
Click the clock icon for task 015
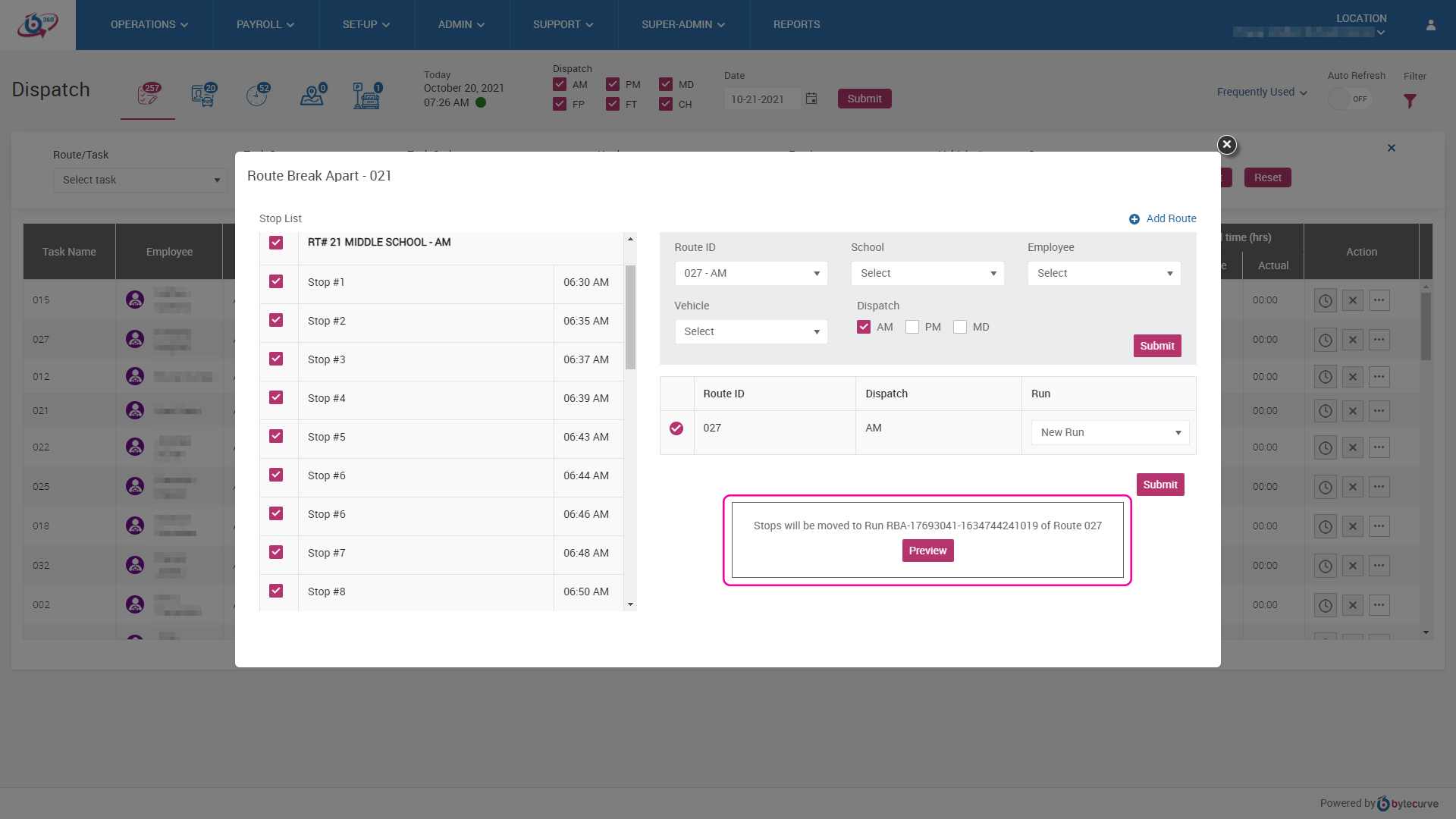[1325, 300]
